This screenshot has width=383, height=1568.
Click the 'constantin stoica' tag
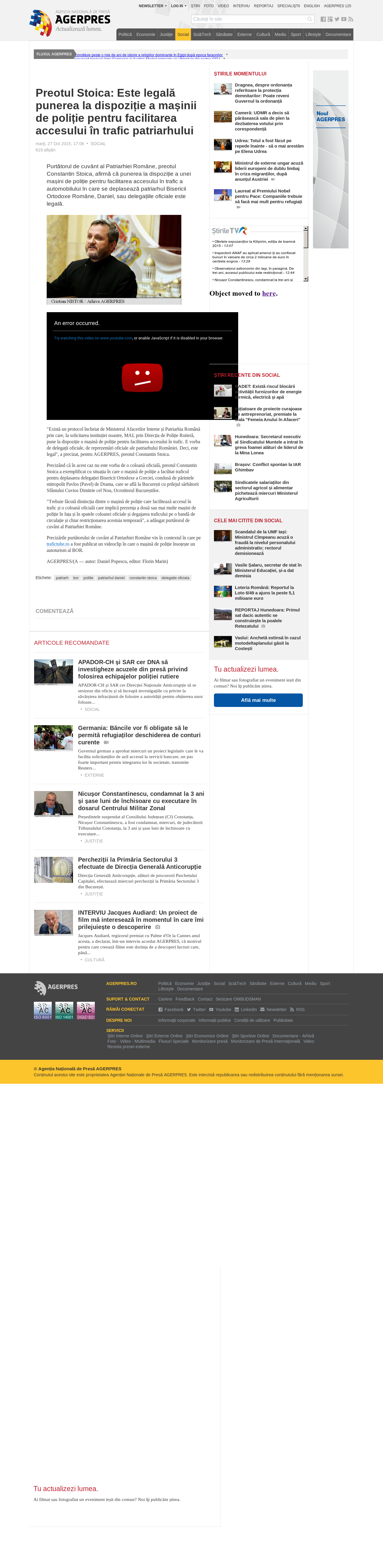click(143, 578)
